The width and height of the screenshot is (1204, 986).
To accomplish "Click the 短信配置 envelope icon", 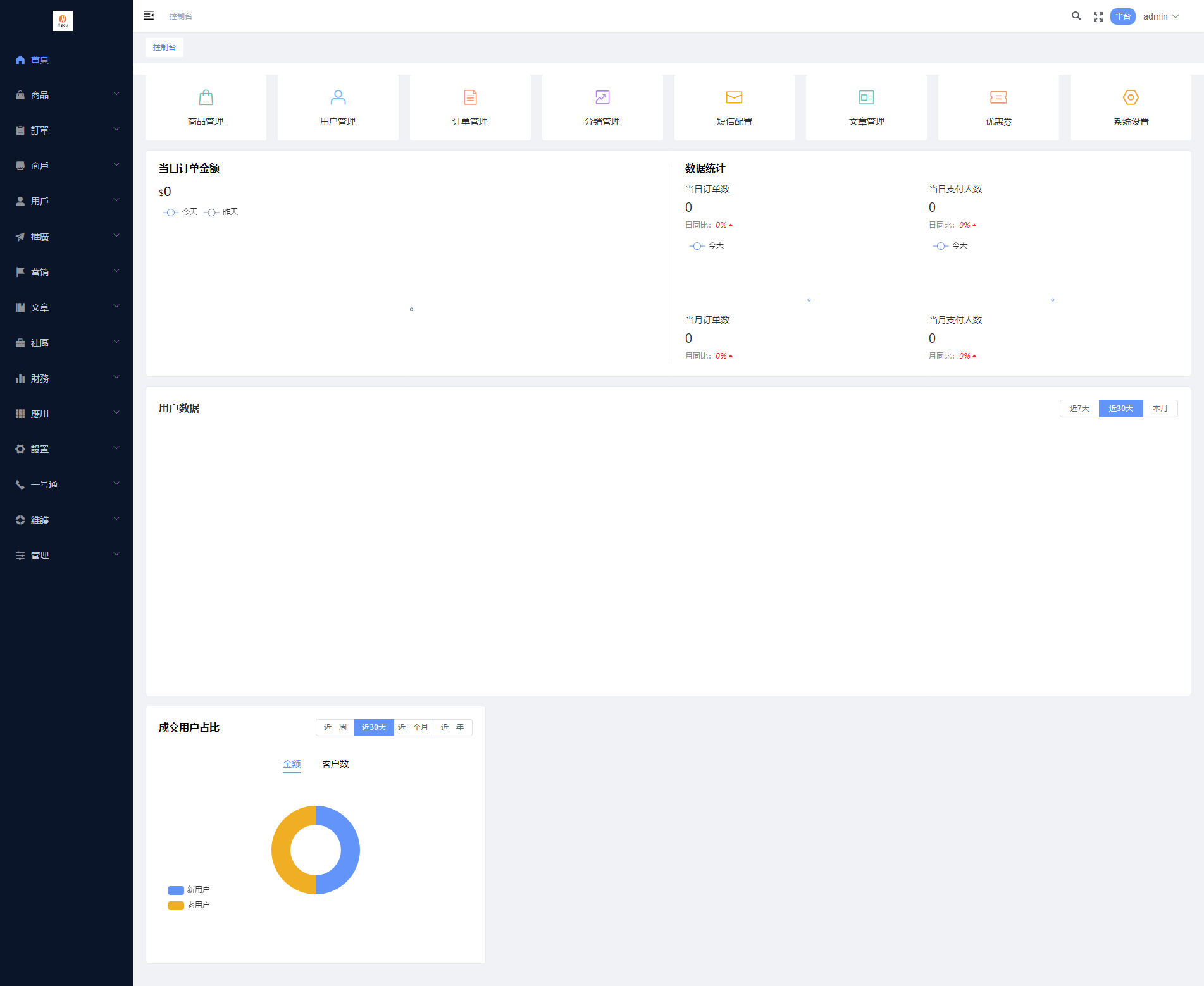I will click(734, 97).
